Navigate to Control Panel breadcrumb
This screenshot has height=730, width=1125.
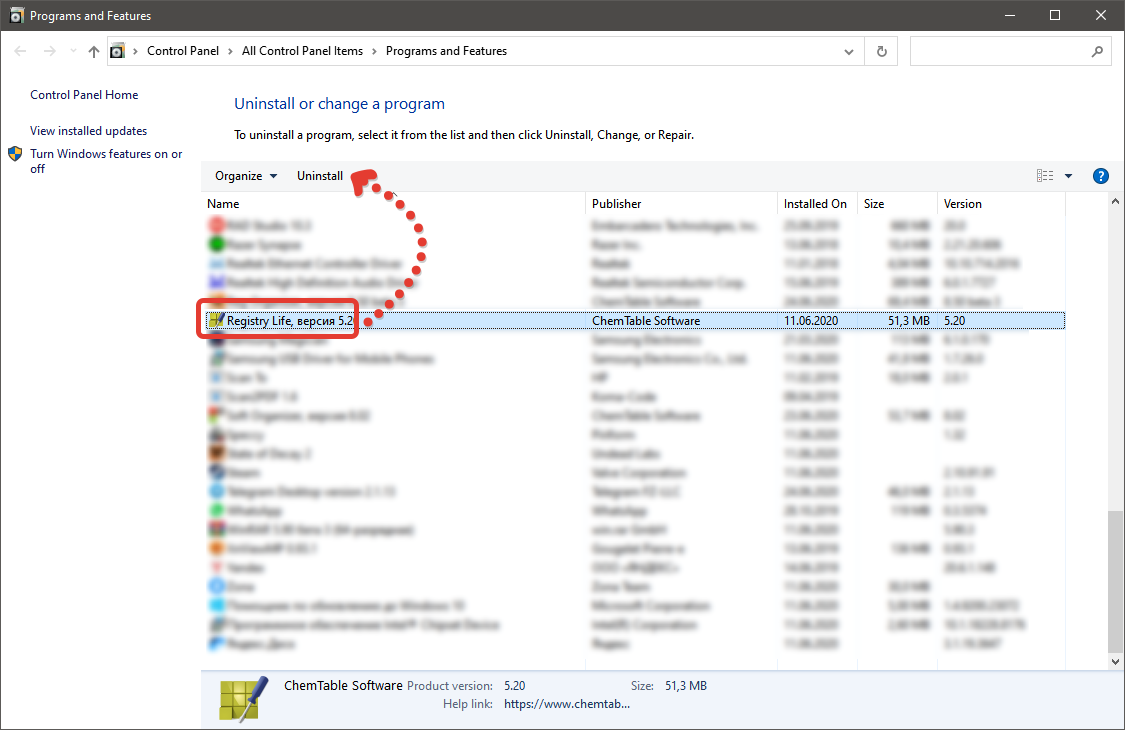(183, 50)
